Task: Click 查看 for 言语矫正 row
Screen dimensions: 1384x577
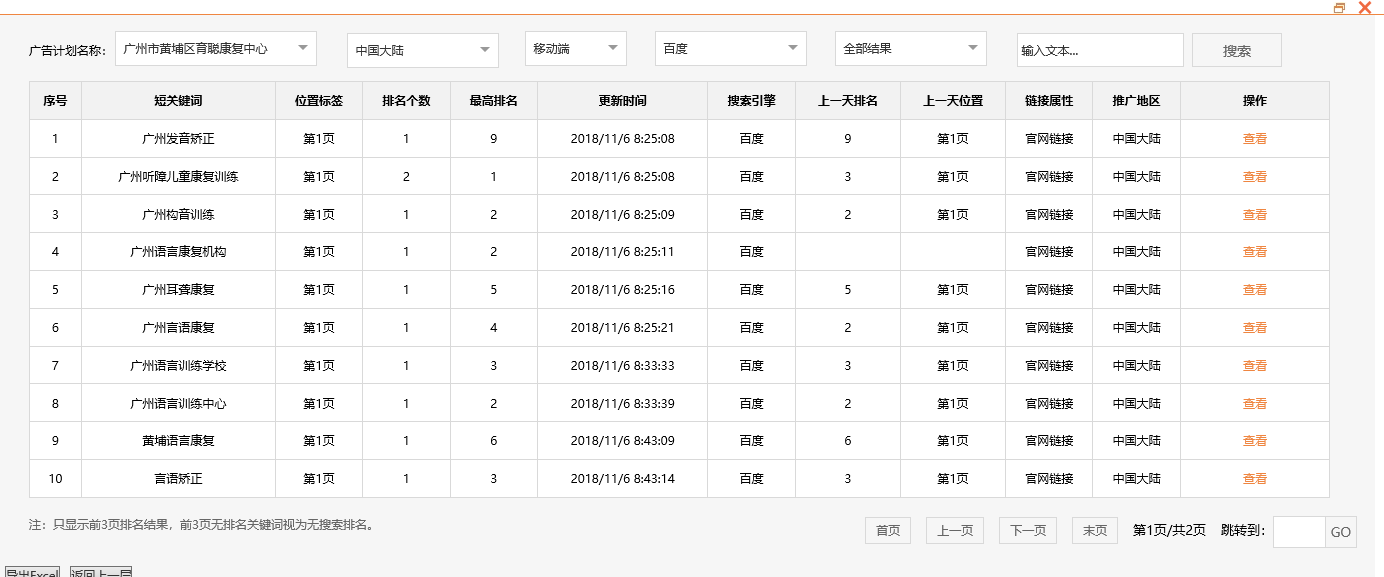Action: 1254,479
